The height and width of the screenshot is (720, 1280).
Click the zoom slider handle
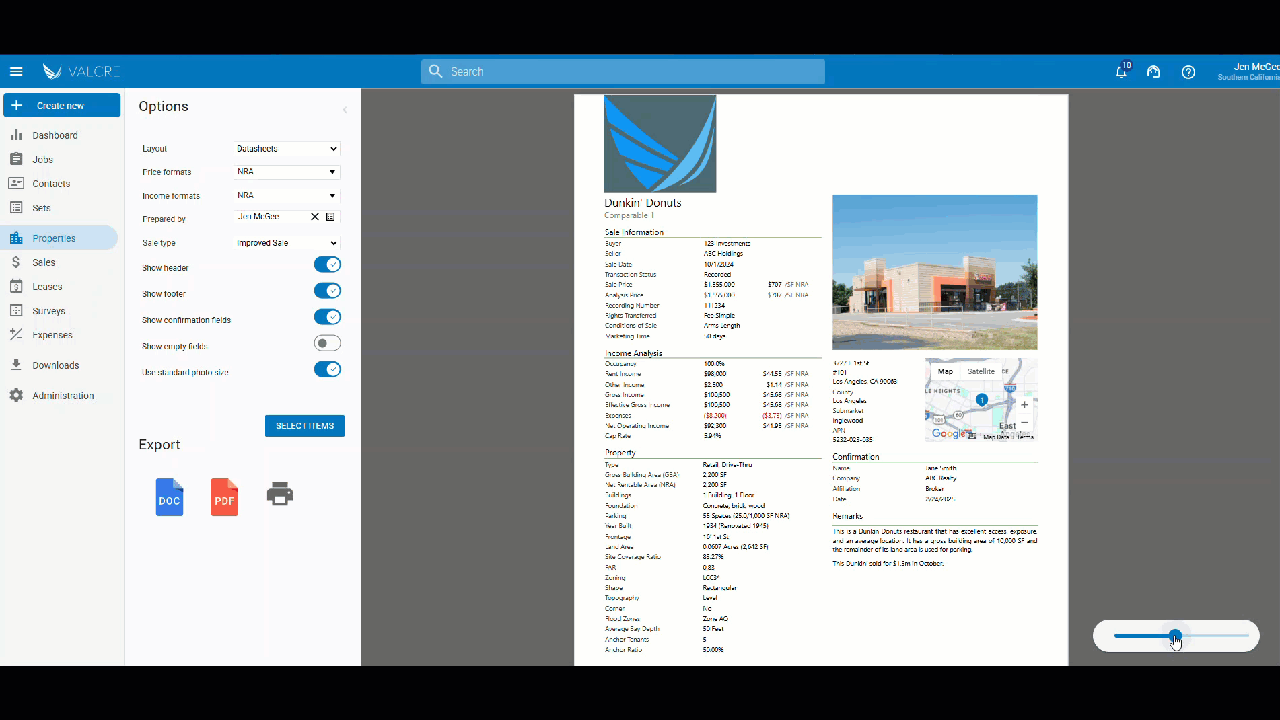click(1176, 635)
